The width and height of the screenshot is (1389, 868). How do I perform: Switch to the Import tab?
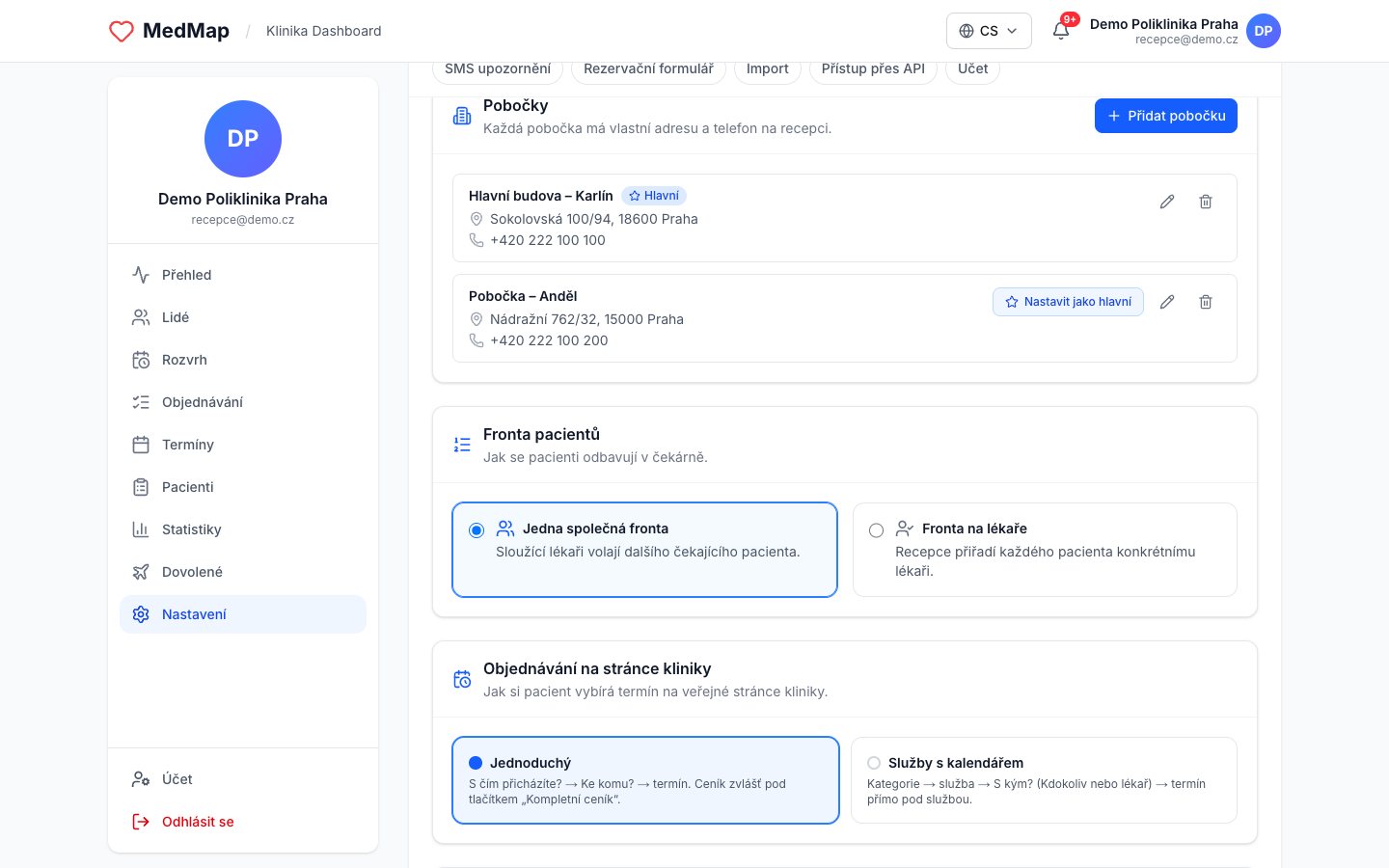[x=767, y=68]
